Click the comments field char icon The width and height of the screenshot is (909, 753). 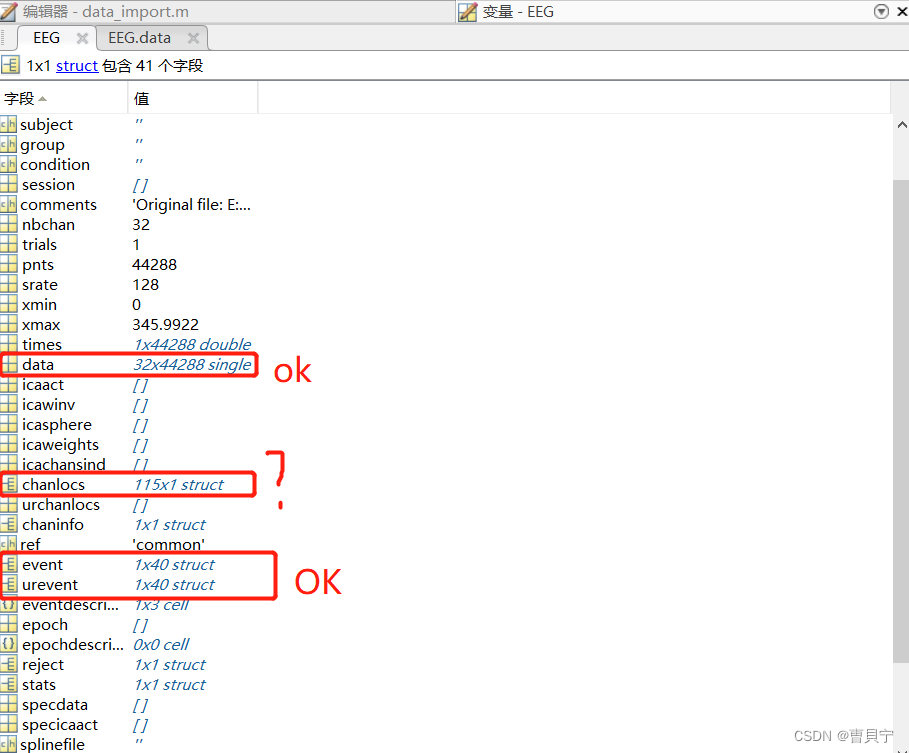coord(8,205)
